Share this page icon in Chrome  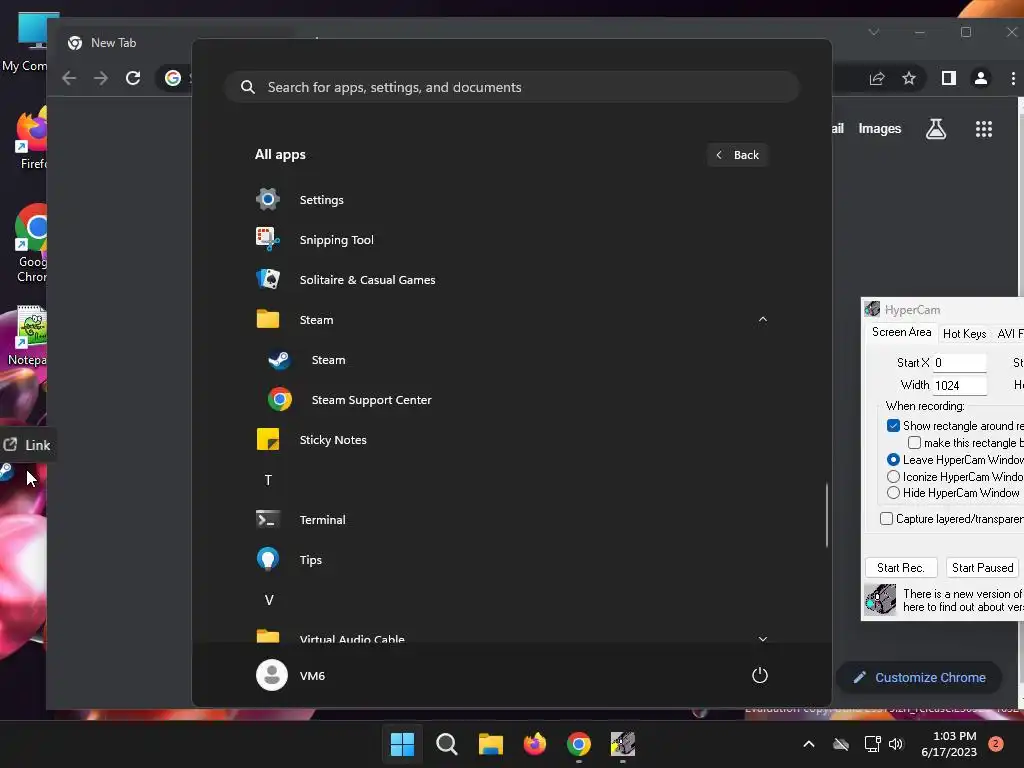tap(877, 78)
